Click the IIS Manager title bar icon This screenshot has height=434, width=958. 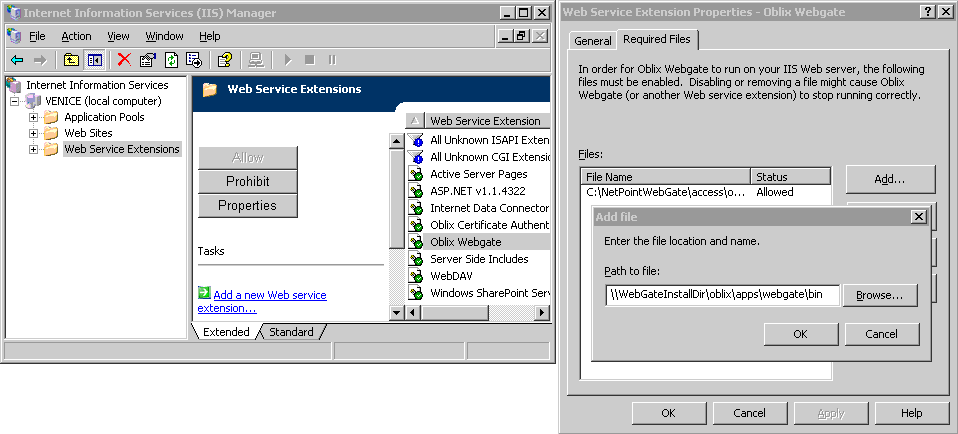pyautogui.click(x=13, y=13)
